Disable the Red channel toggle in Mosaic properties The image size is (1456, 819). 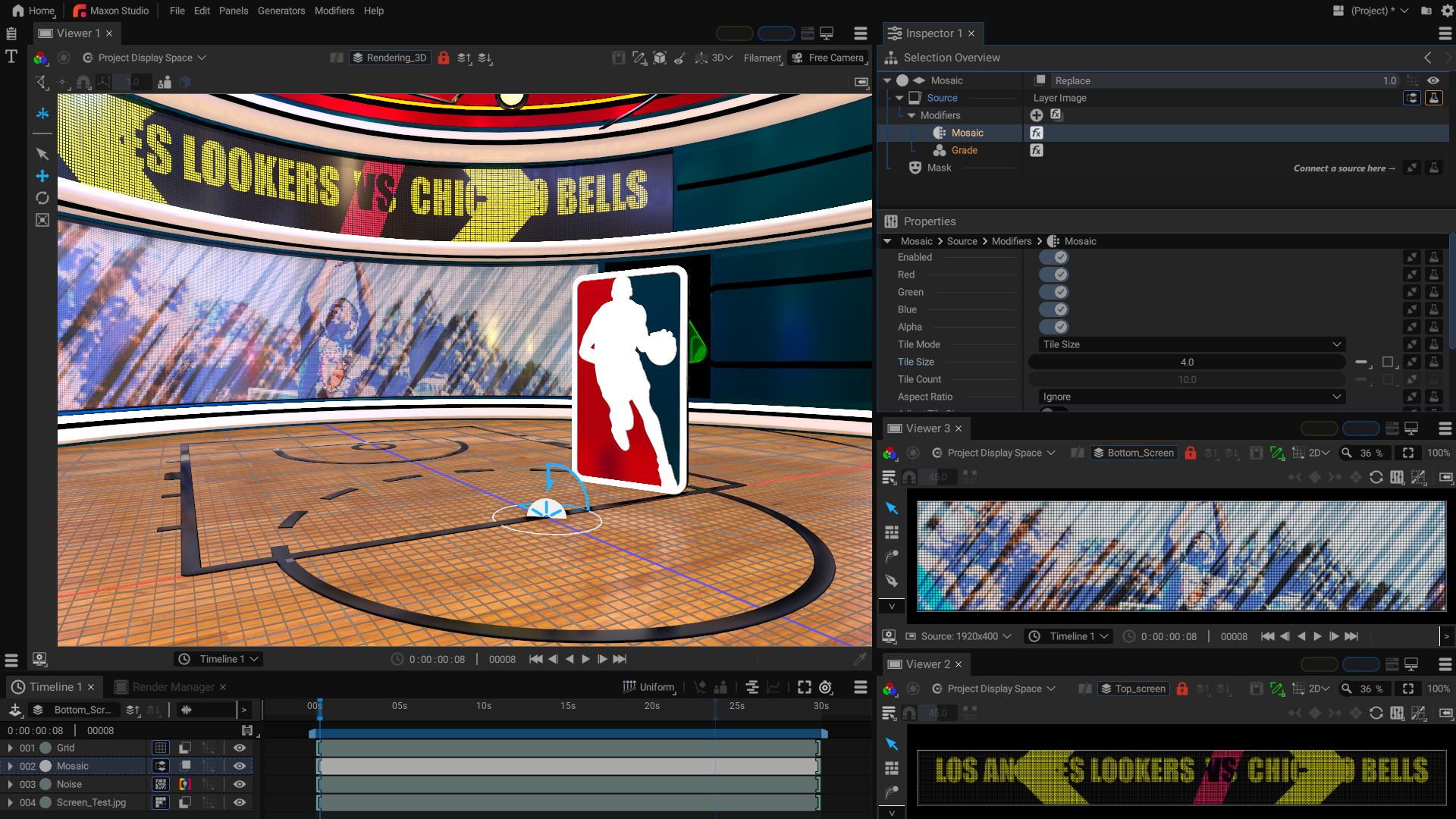[1054, 275]
